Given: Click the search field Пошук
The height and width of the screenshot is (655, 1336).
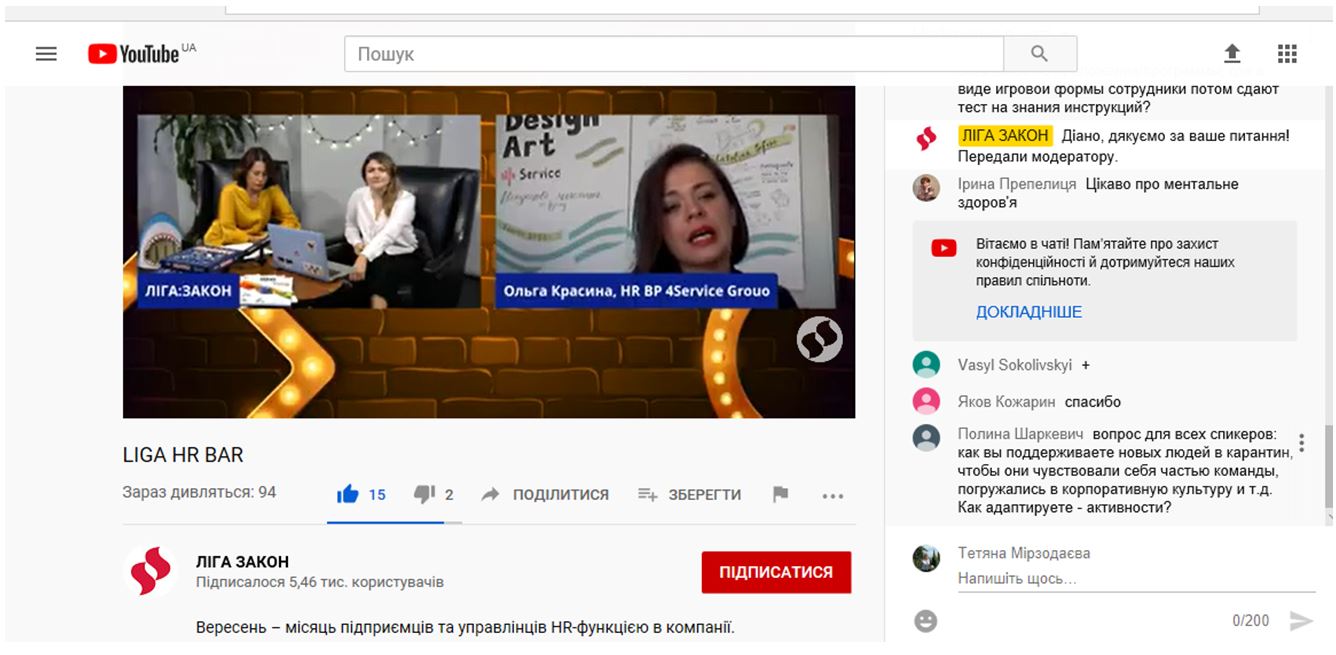Looking at the screenshot, I should 673,54.
